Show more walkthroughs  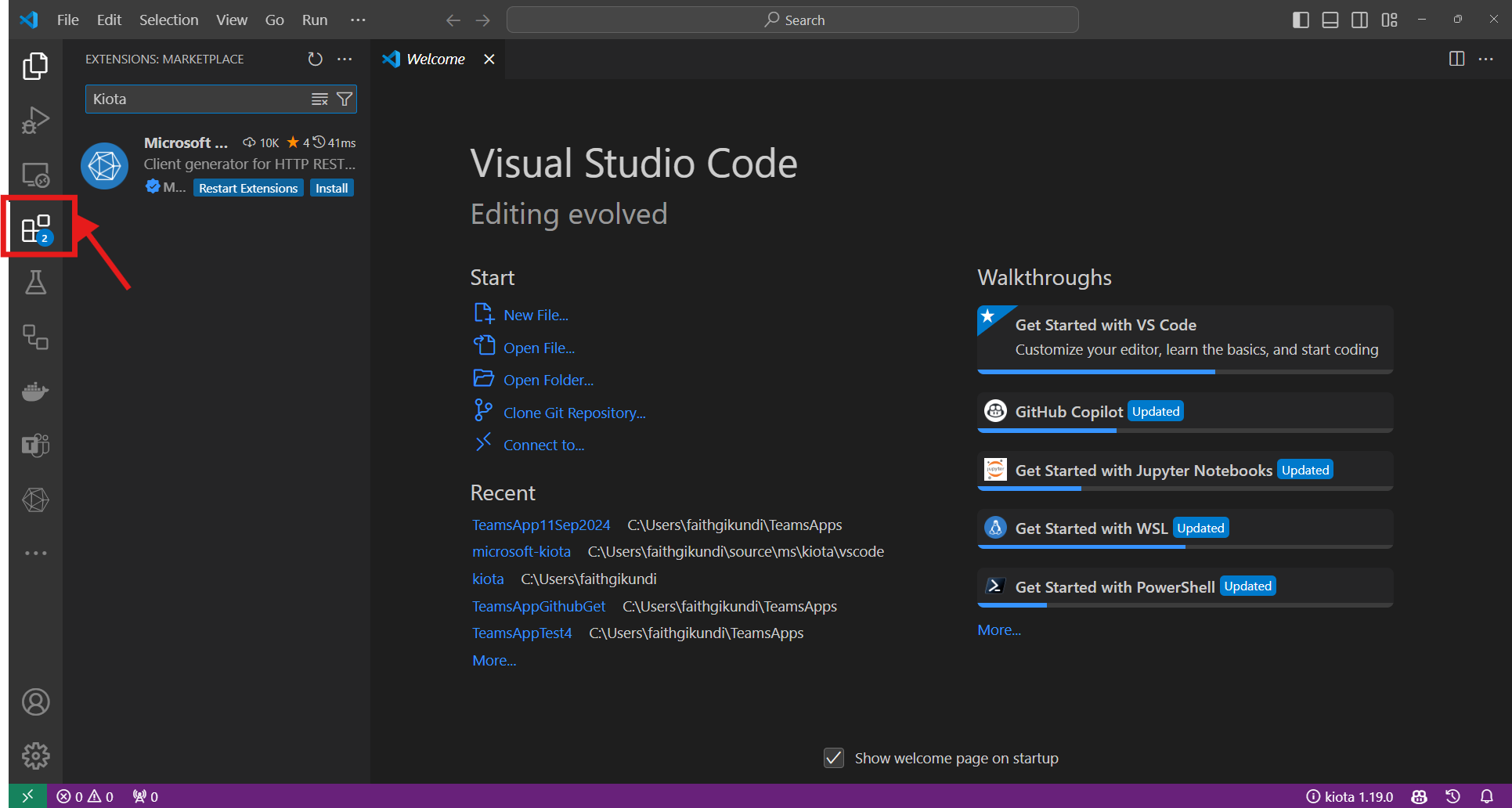tap(999, 630)
